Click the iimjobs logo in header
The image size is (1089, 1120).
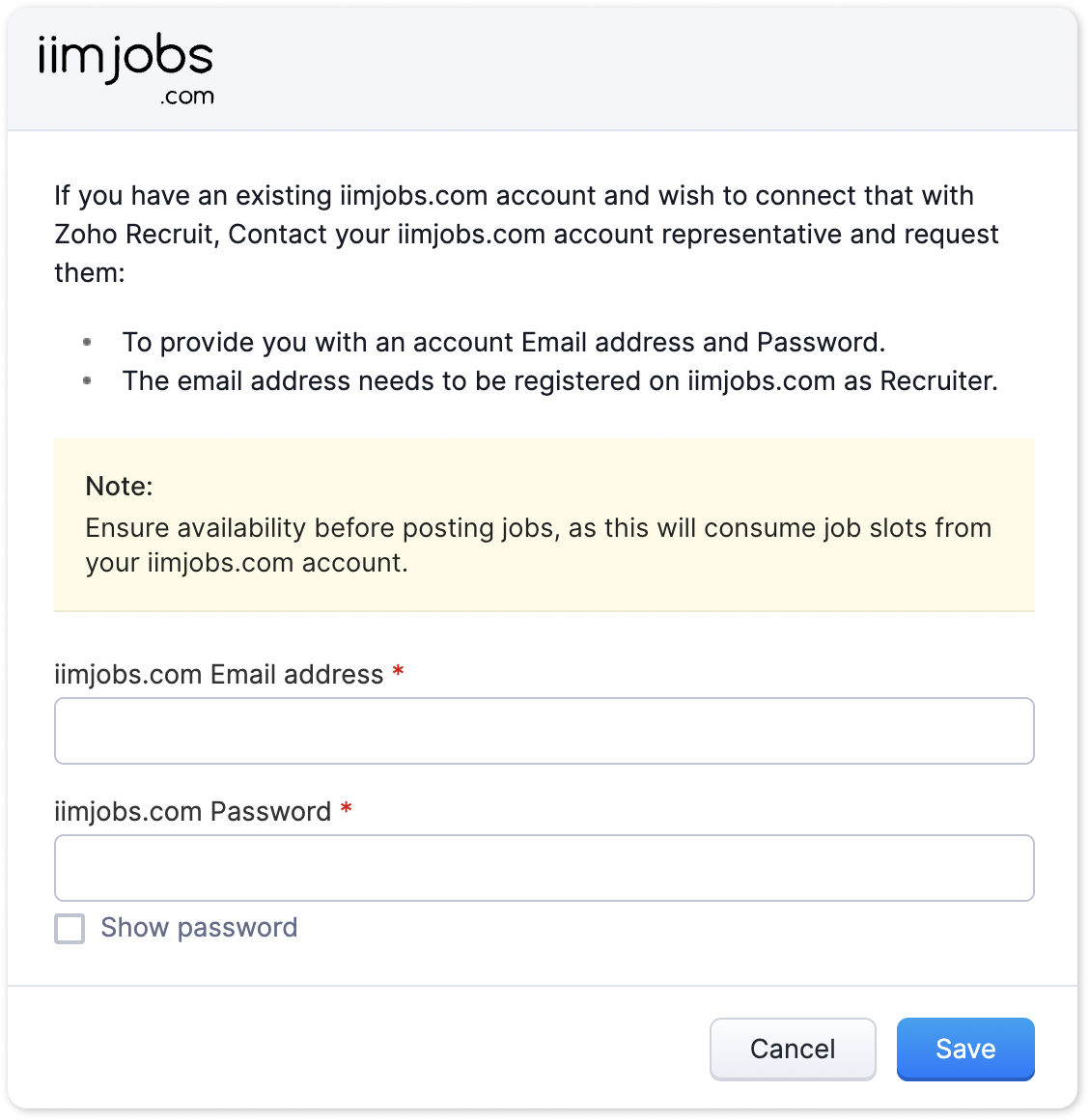point(125,58)
